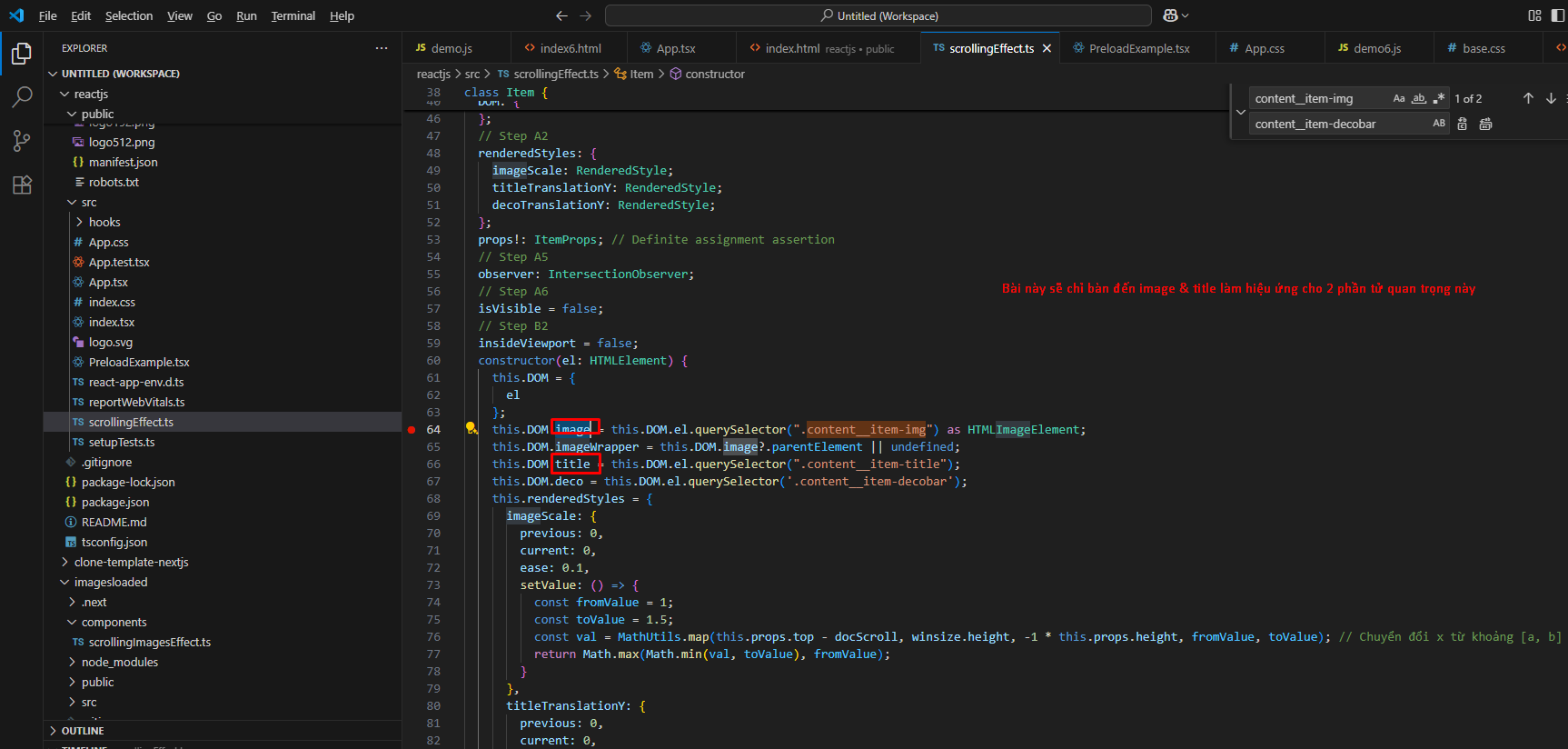Collapse the replace field in find widget
1568x749 pixels.
pyautogui.click(x=1241, y=112)
